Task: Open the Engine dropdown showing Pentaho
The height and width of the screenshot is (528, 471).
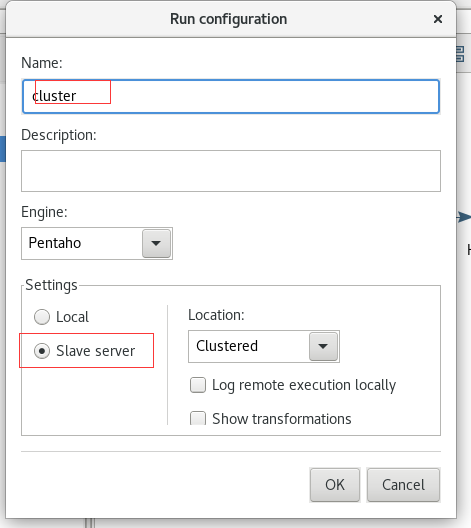Action: pos(97,243)
